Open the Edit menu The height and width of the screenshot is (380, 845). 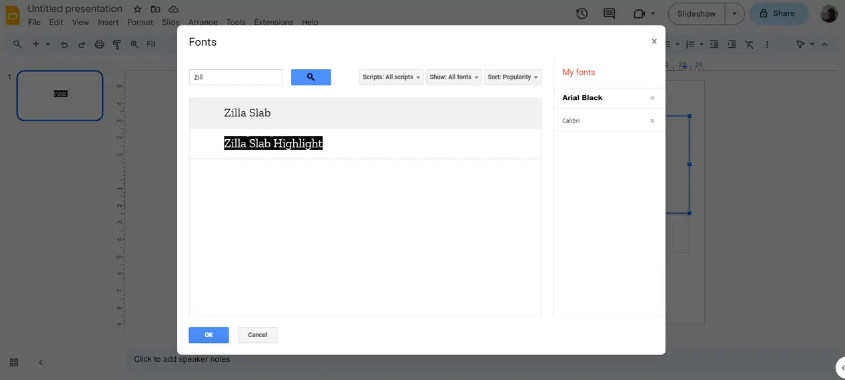pos(56,23)
